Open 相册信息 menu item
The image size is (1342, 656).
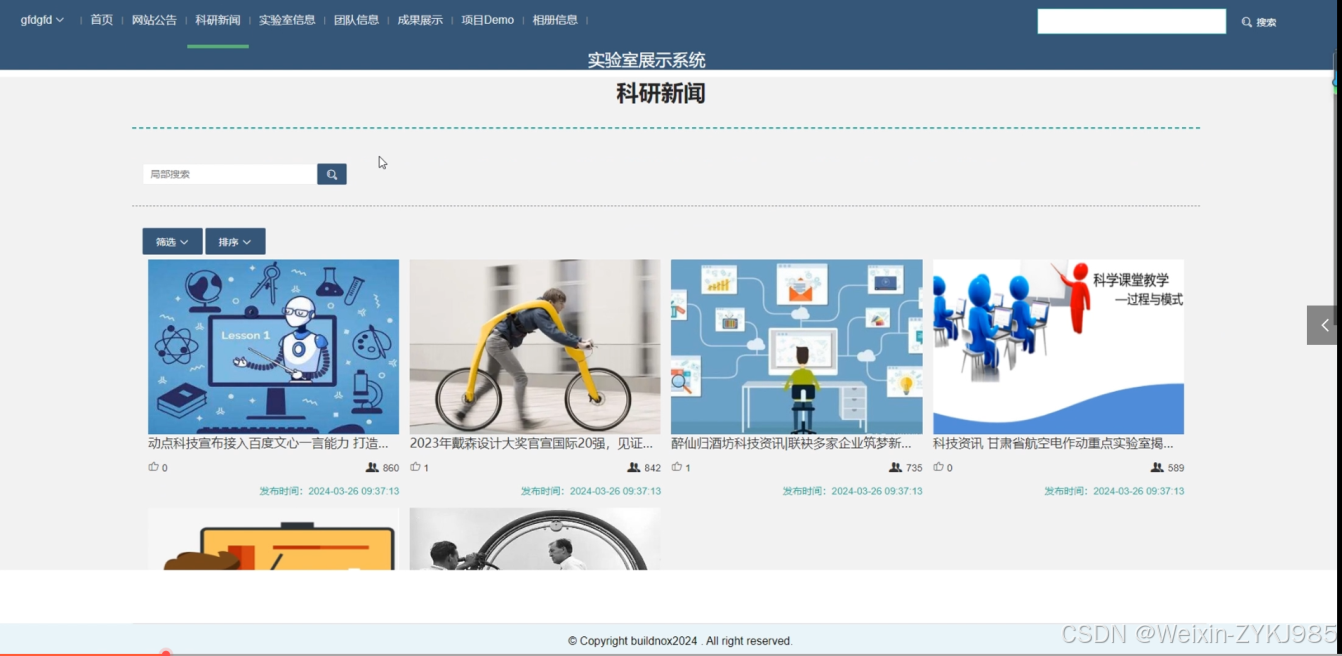[x=555, y=20]
